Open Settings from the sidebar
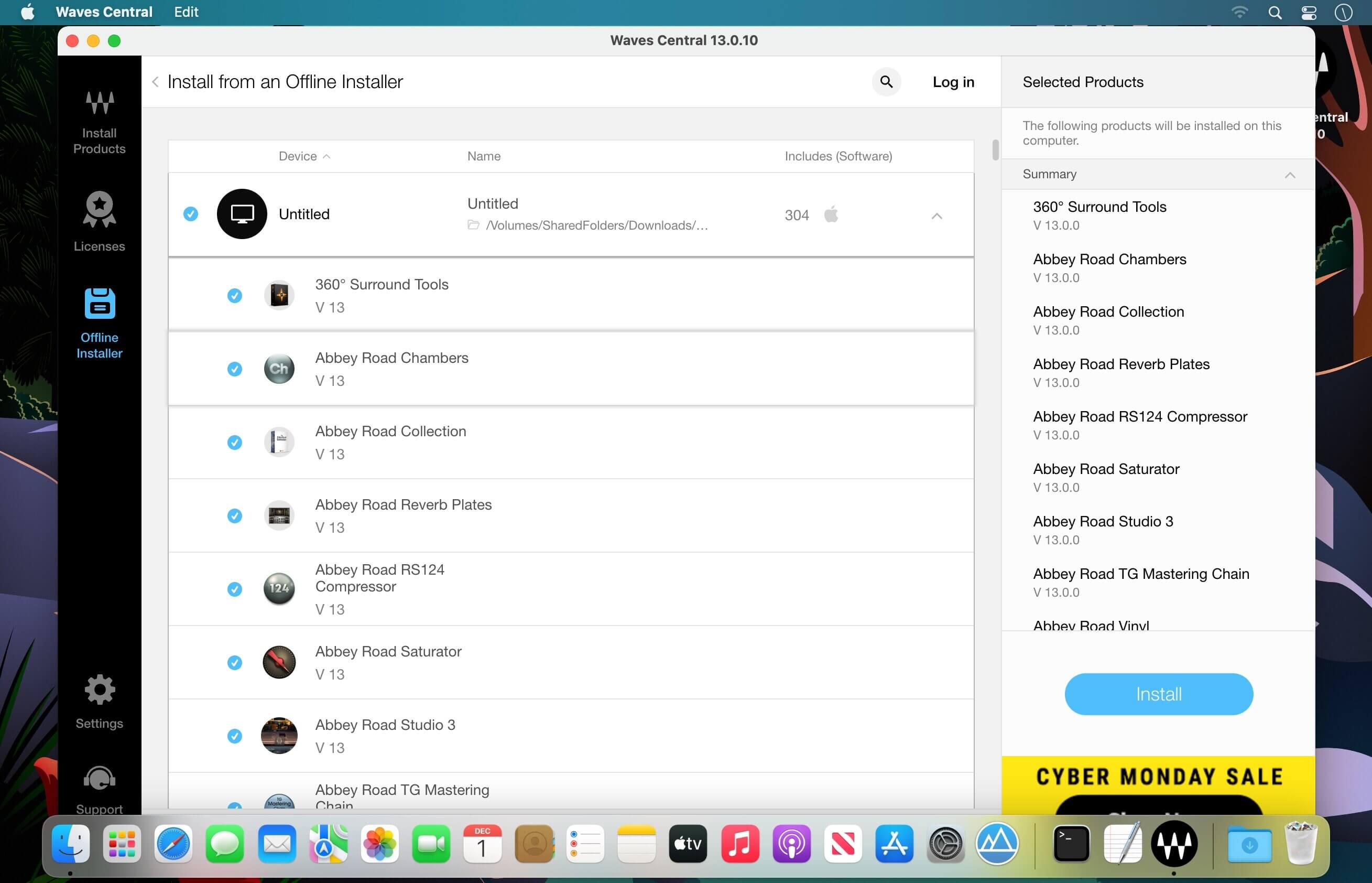1372x883 pixels. tap(99, 702)
